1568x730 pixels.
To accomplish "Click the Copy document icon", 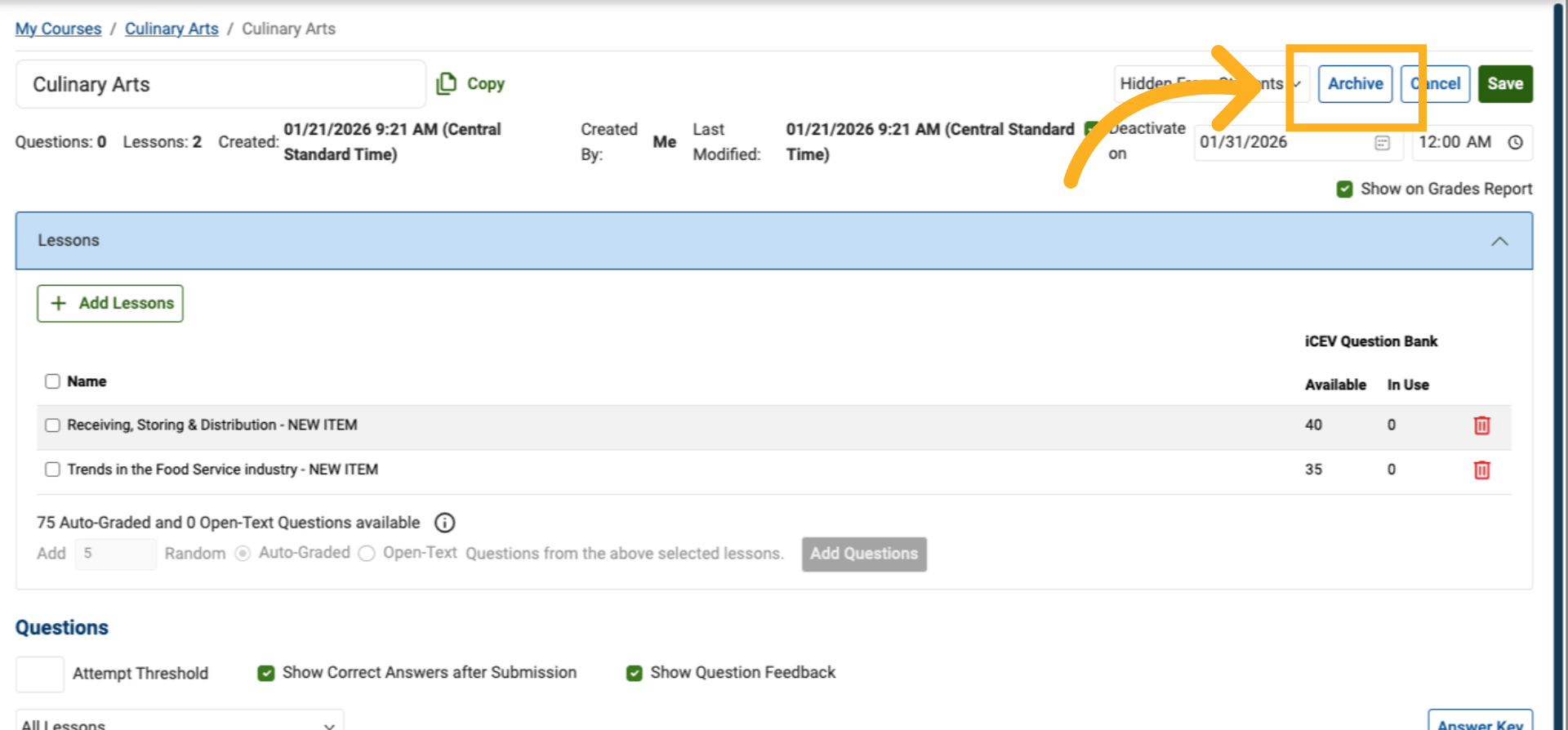I will (x=446, y=84).
